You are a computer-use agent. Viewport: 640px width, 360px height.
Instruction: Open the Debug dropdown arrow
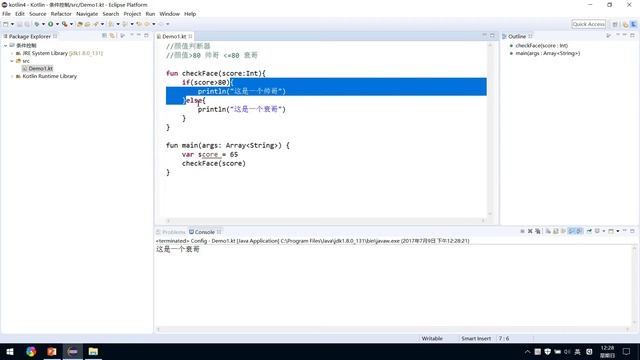[43, 24]
